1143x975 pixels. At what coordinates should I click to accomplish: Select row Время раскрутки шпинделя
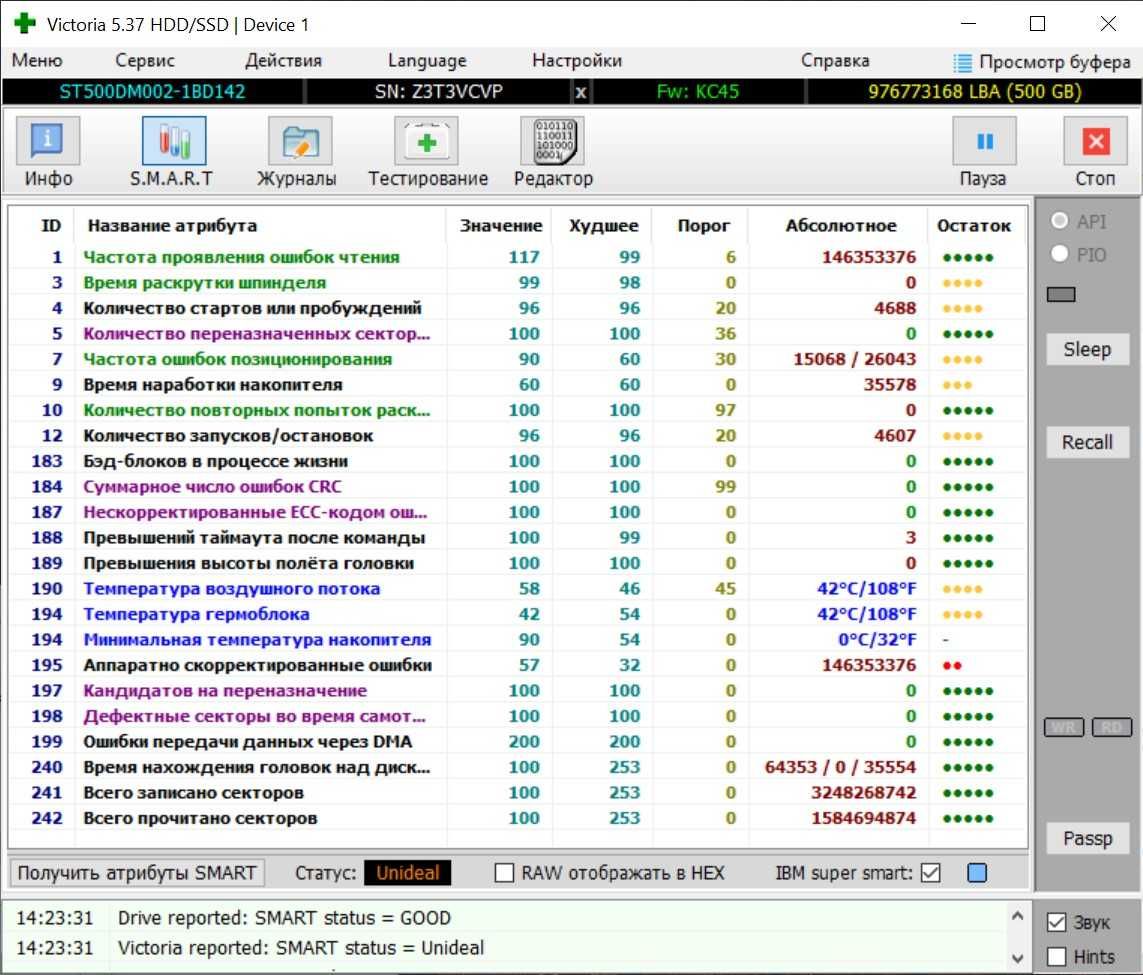[518, 283]
